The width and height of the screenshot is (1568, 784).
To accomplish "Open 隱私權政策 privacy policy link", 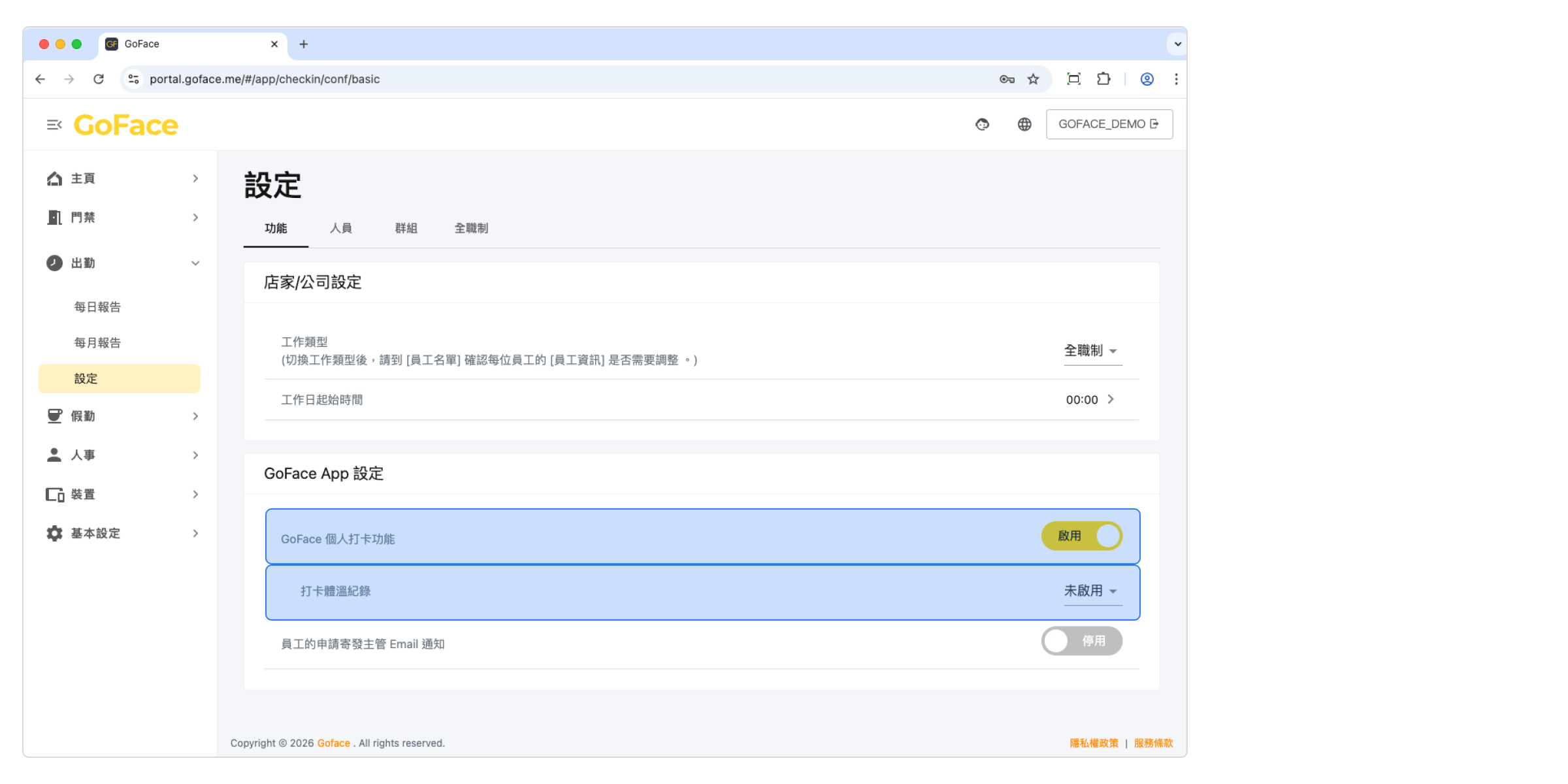I will (x=1094, y=743).
